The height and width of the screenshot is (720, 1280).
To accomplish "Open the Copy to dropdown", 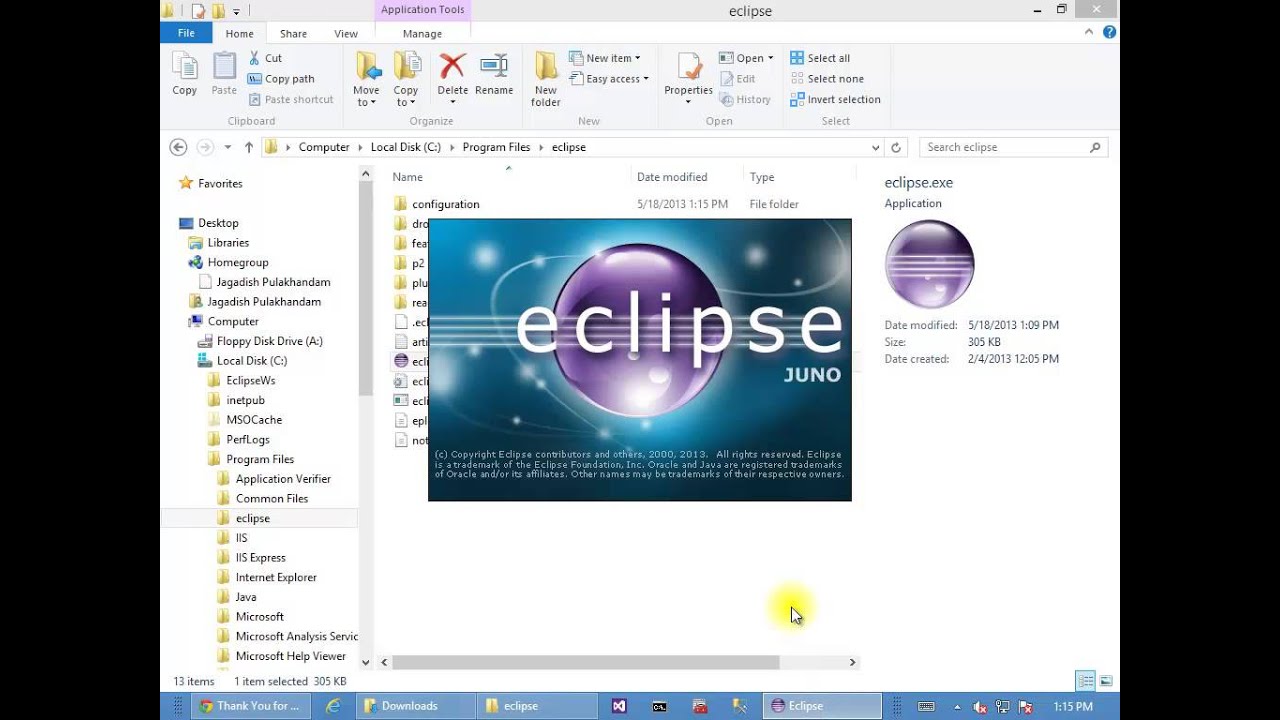I will coord(406,80).
